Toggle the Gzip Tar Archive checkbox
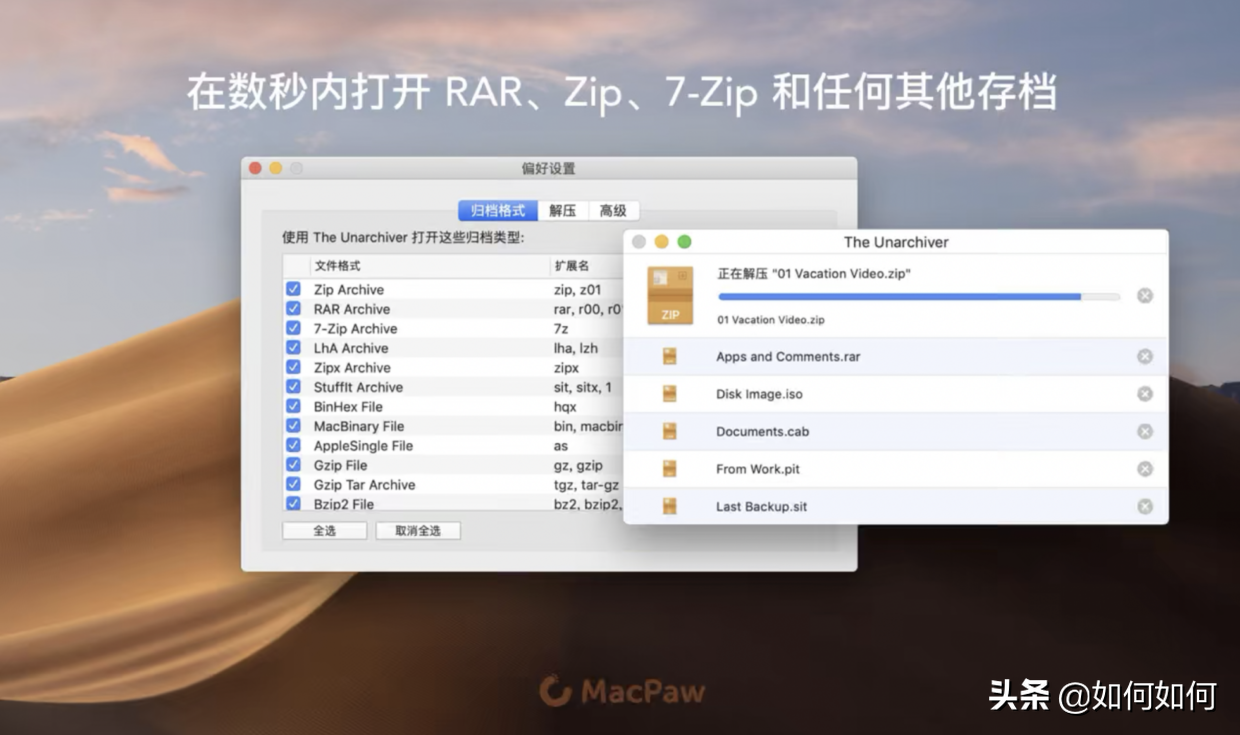This screenshot has width=1240, height=735. 293,484
